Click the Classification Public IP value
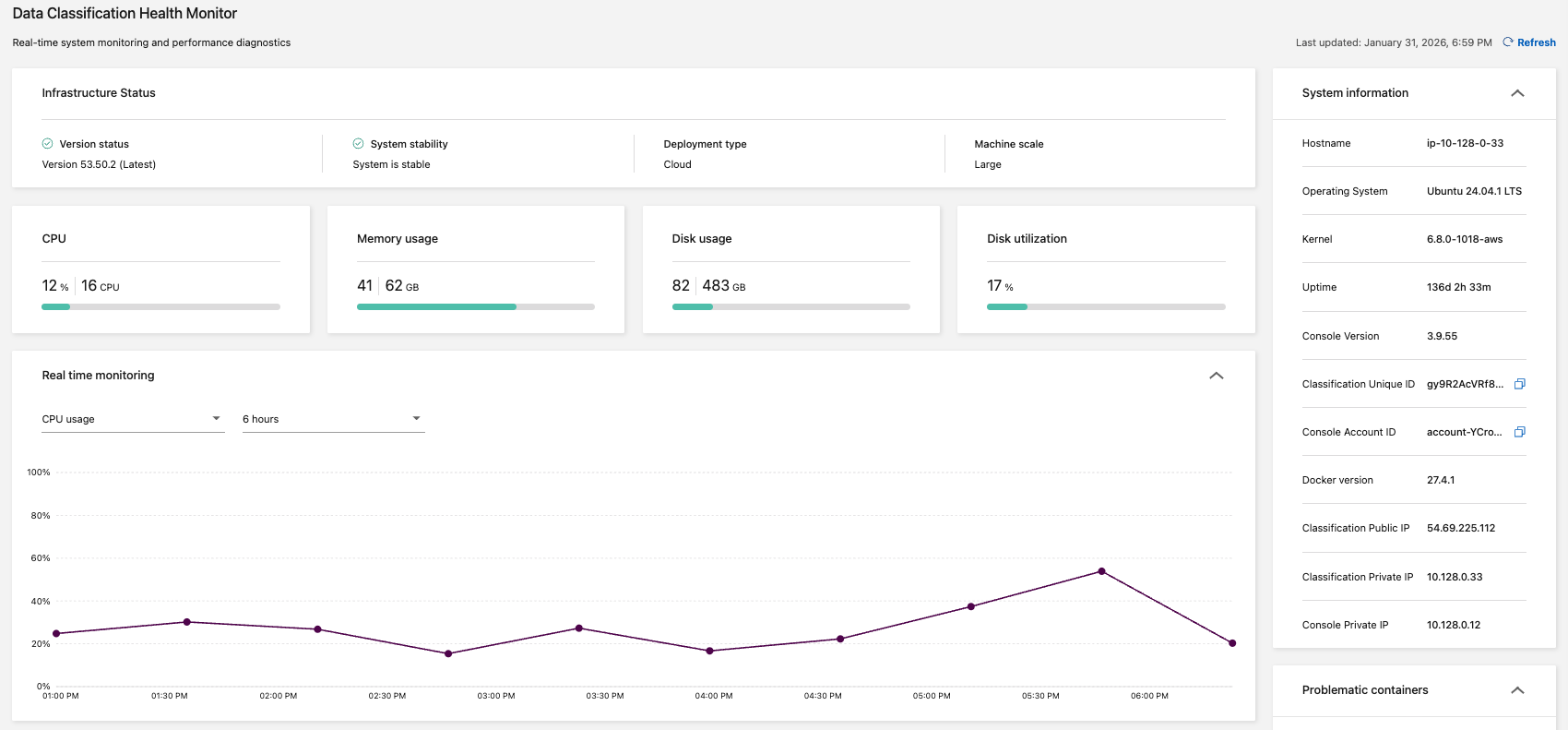 click(1461, 529)
